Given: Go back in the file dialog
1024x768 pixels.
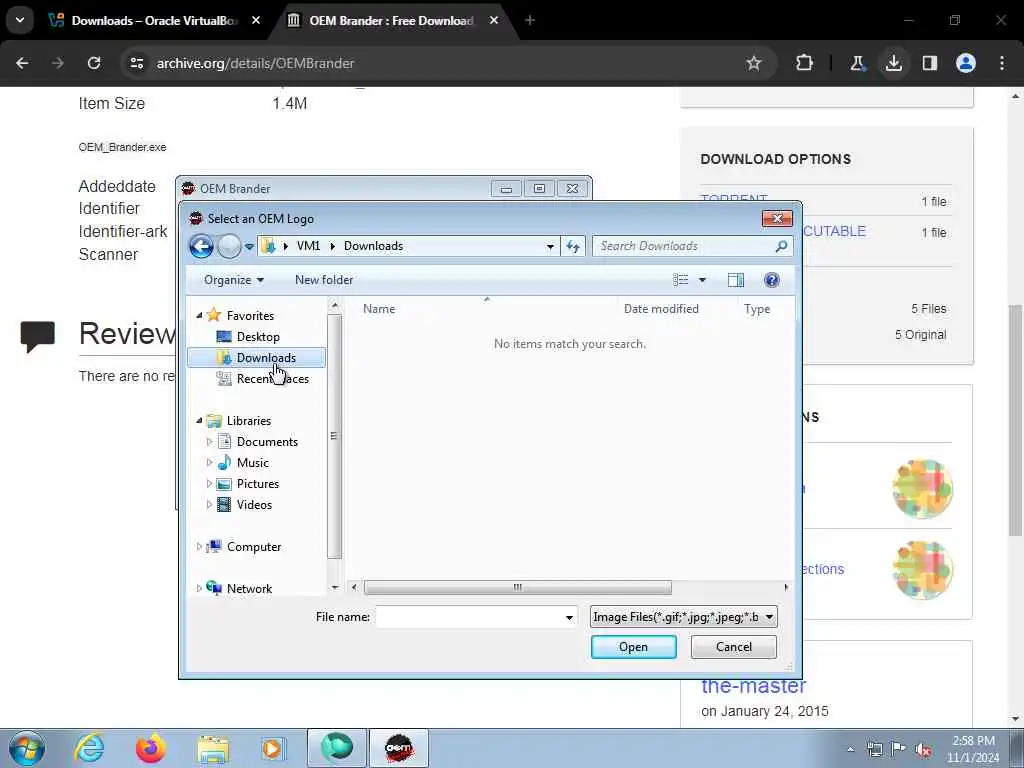Looking at the screenshot, I should (201, 246).
